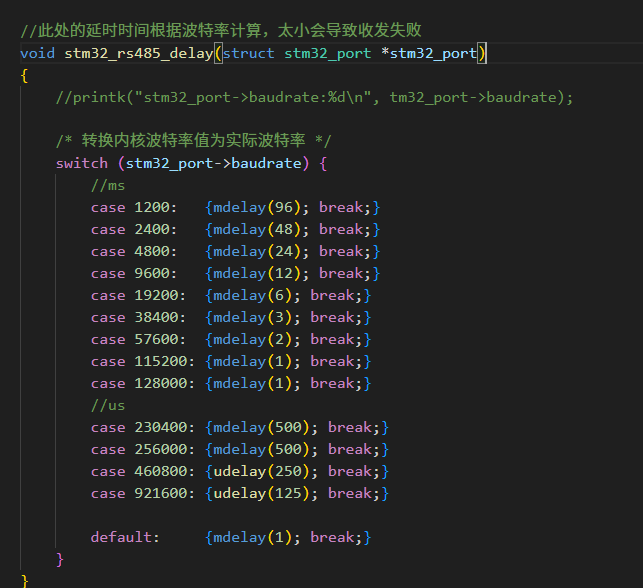643x588 pixels.
Task: Click the function name stm32_rs485_delay
Action: (139, 54)
